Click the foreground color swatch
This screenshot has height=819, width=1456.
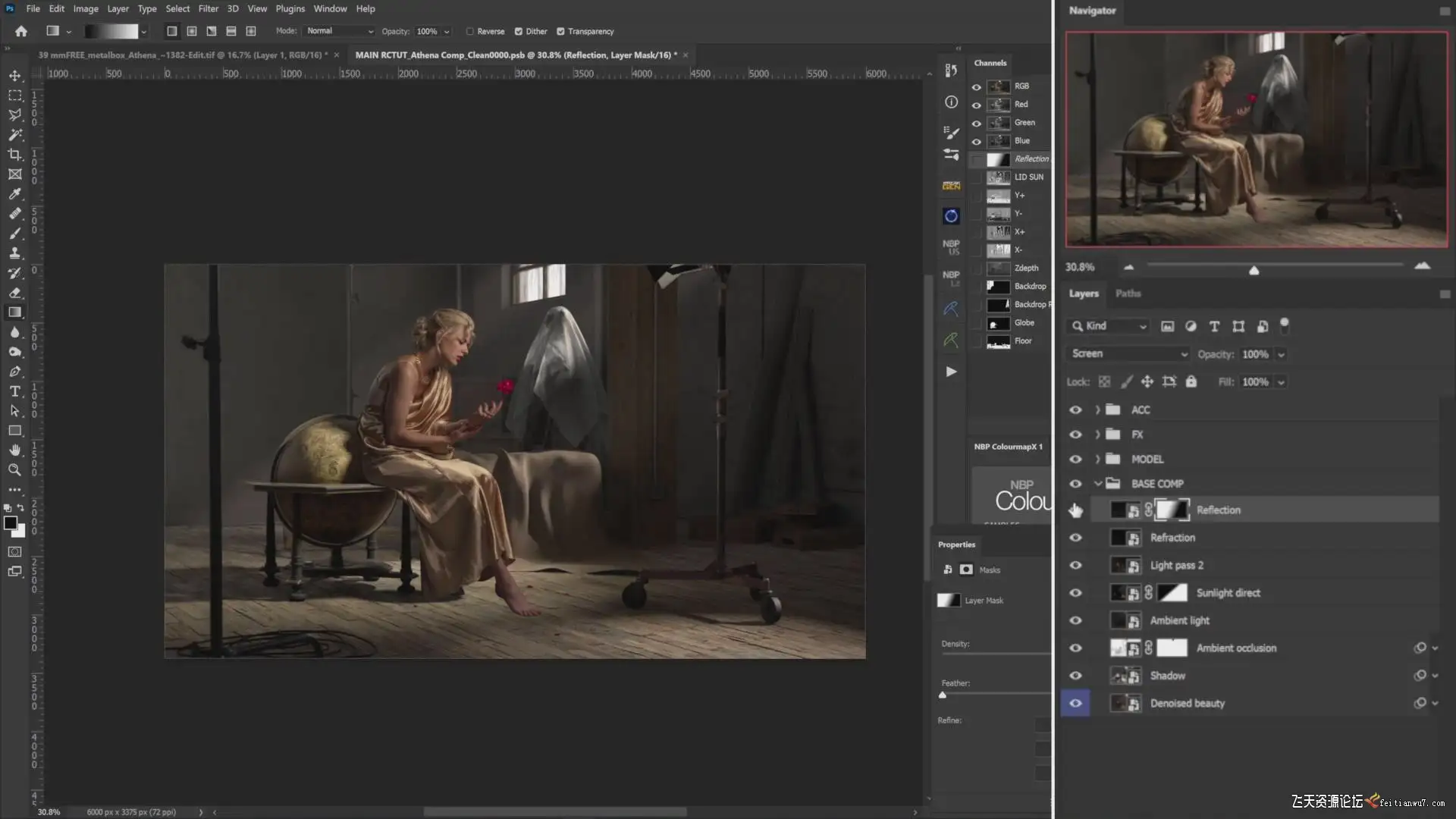[x=10, y=523]
